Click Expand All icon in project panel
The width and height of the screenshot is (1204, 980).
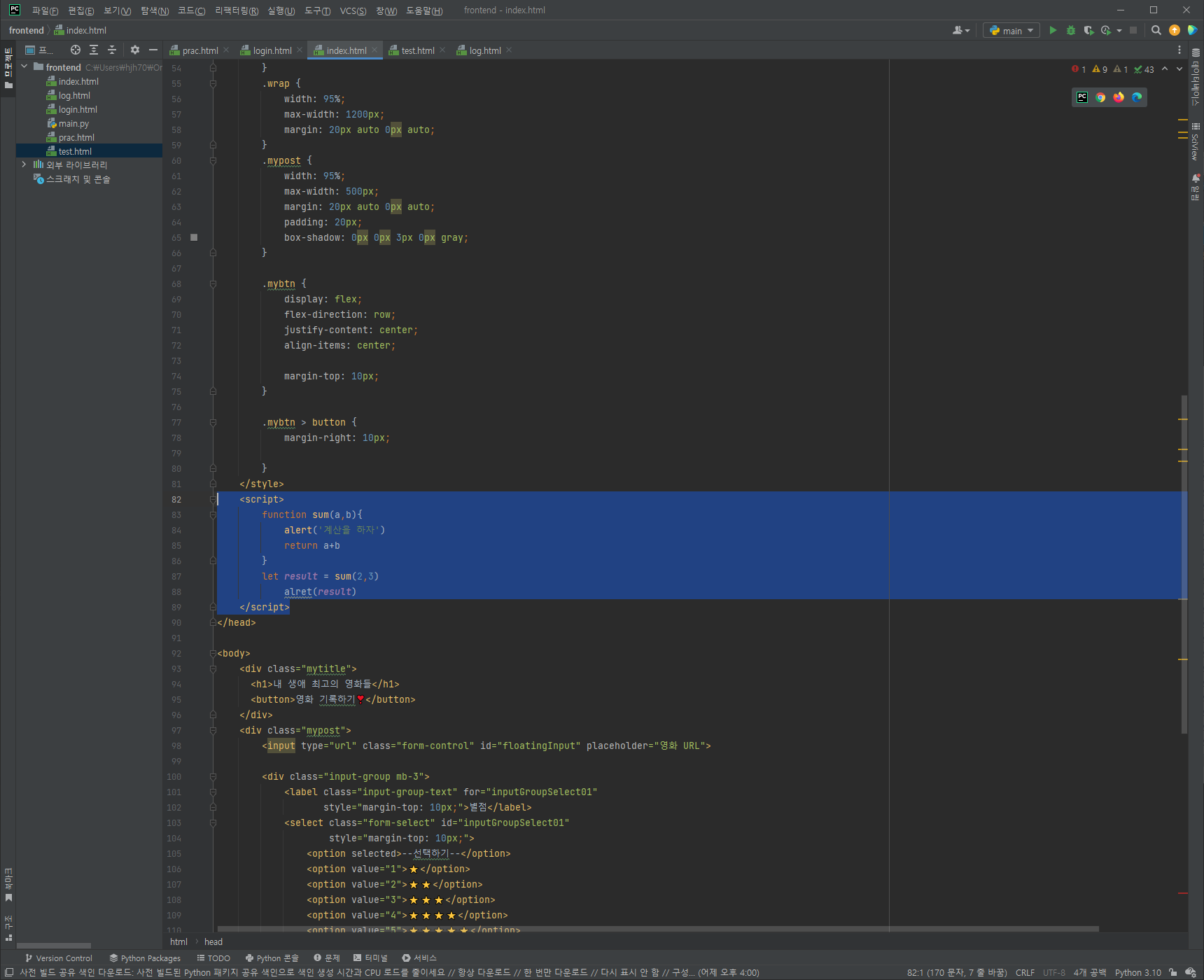click(x=94, y=50)
